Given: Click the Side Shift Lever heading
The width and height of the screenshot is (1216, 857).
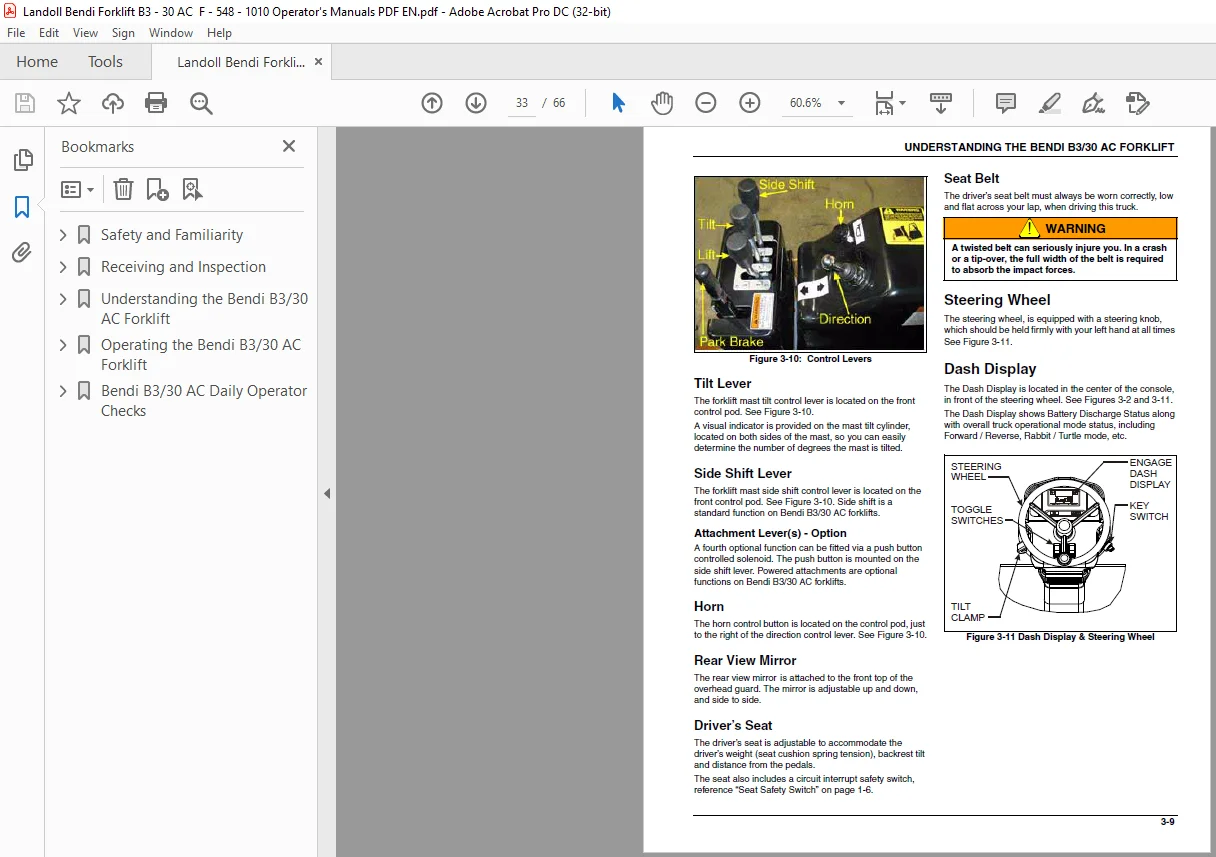Looking at the screenshot, I should pyautogui.click(x=743, y=473).
